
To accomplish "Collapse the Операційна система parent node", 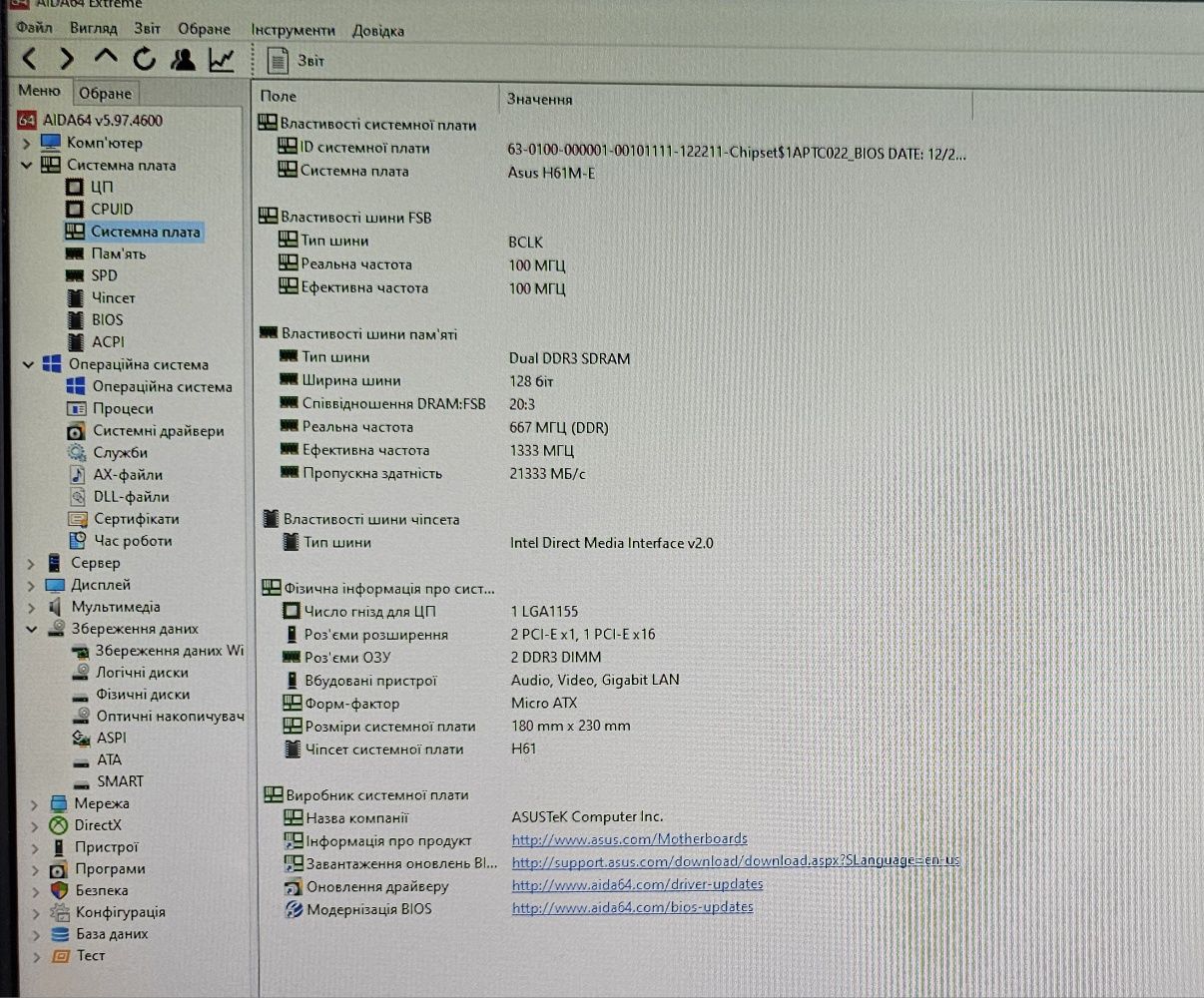I will tap(28, 364).
